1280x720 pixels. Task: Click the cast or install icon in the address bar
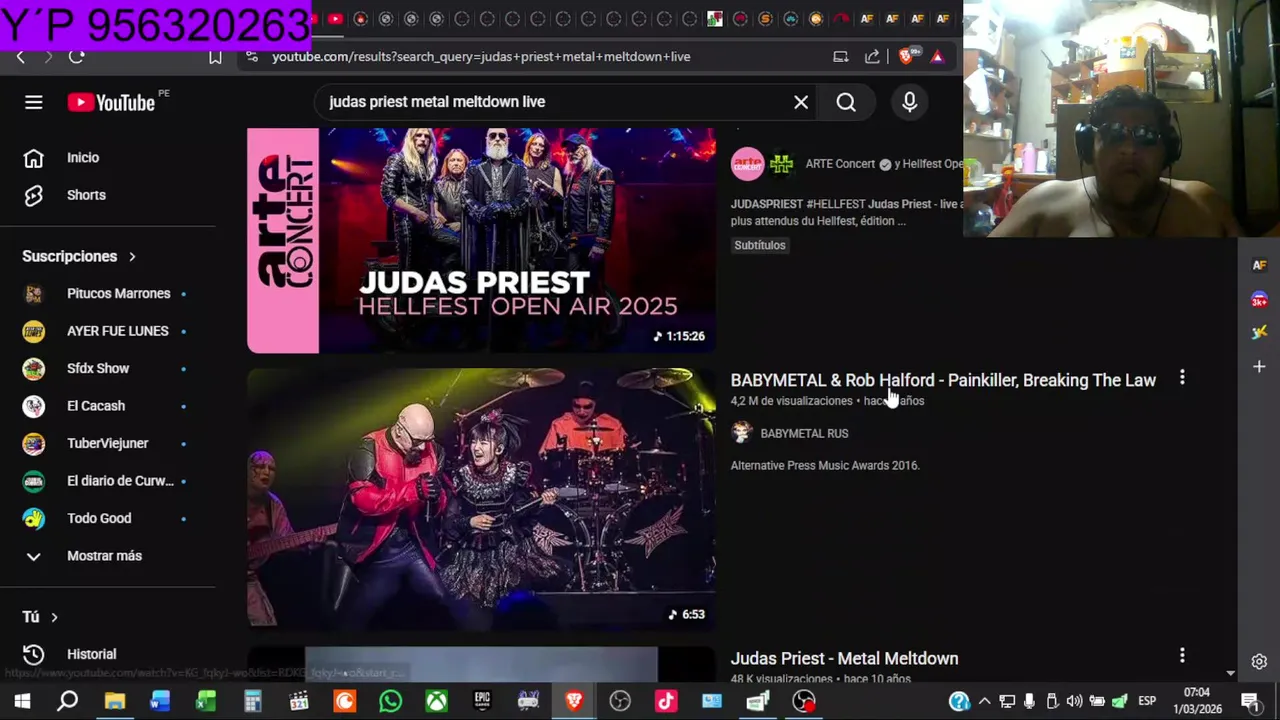click(841, 57)
